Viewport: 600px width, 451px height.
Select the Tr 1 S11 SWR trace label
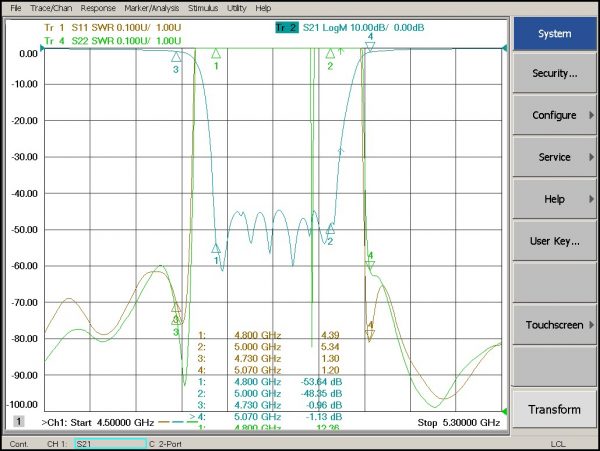(x=112, y=28)
